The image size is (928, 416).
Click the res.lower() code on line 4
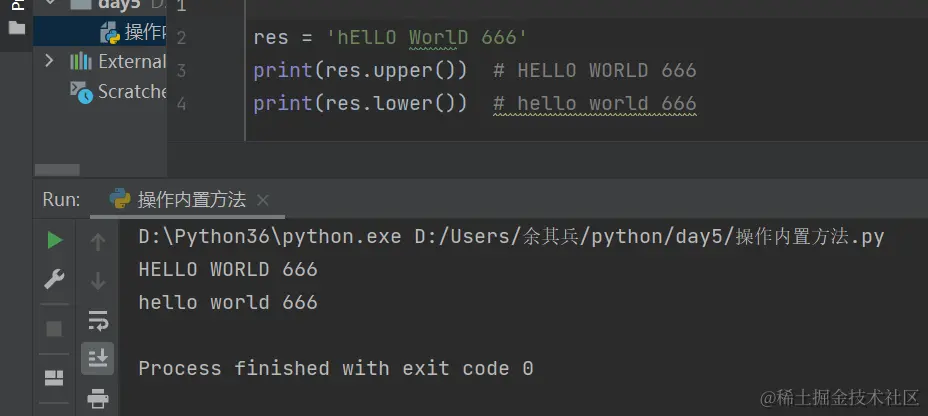tap(391, 104)
